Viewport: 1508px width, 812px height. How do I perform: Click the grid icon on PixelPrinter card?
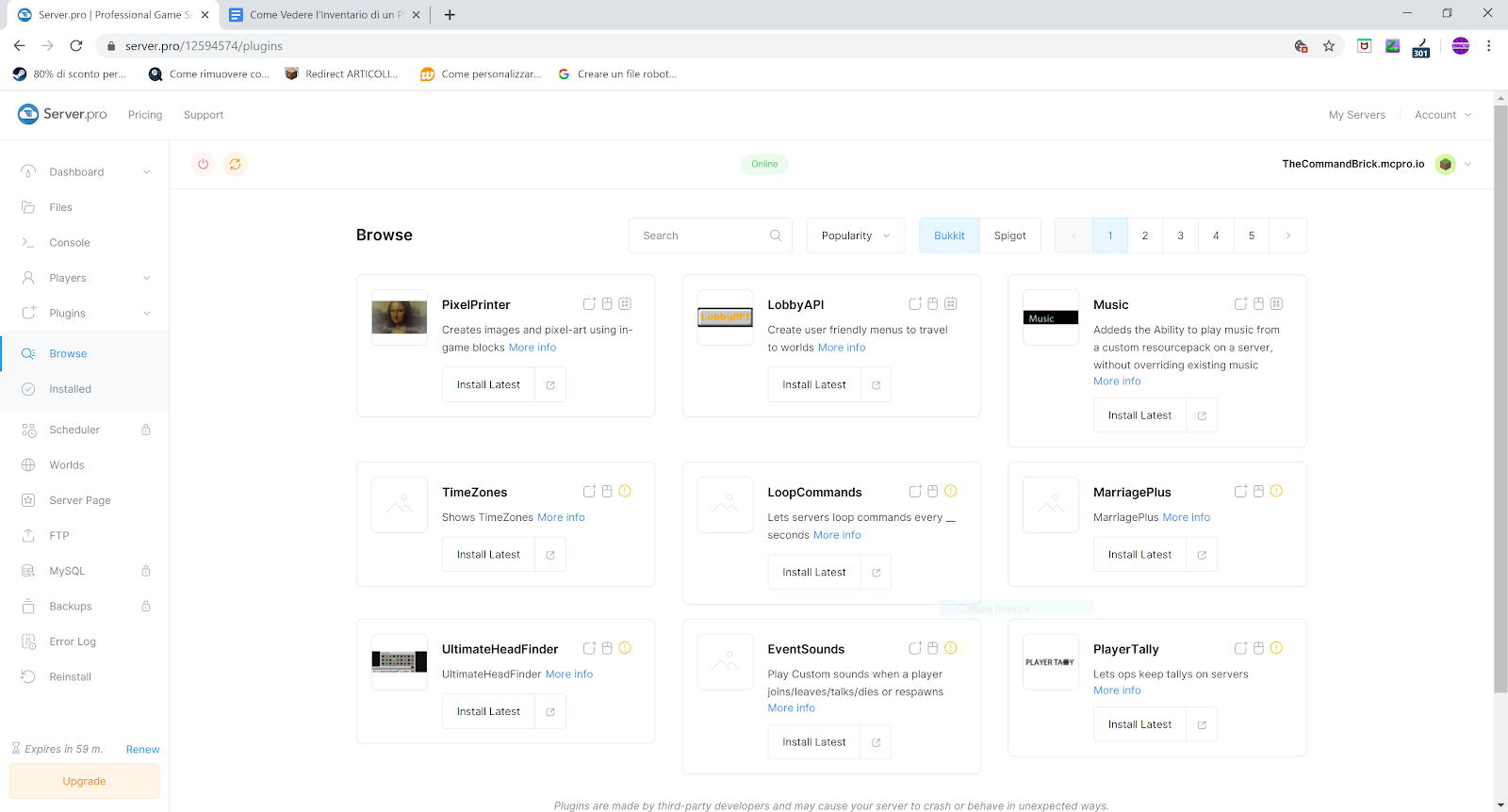625,303
